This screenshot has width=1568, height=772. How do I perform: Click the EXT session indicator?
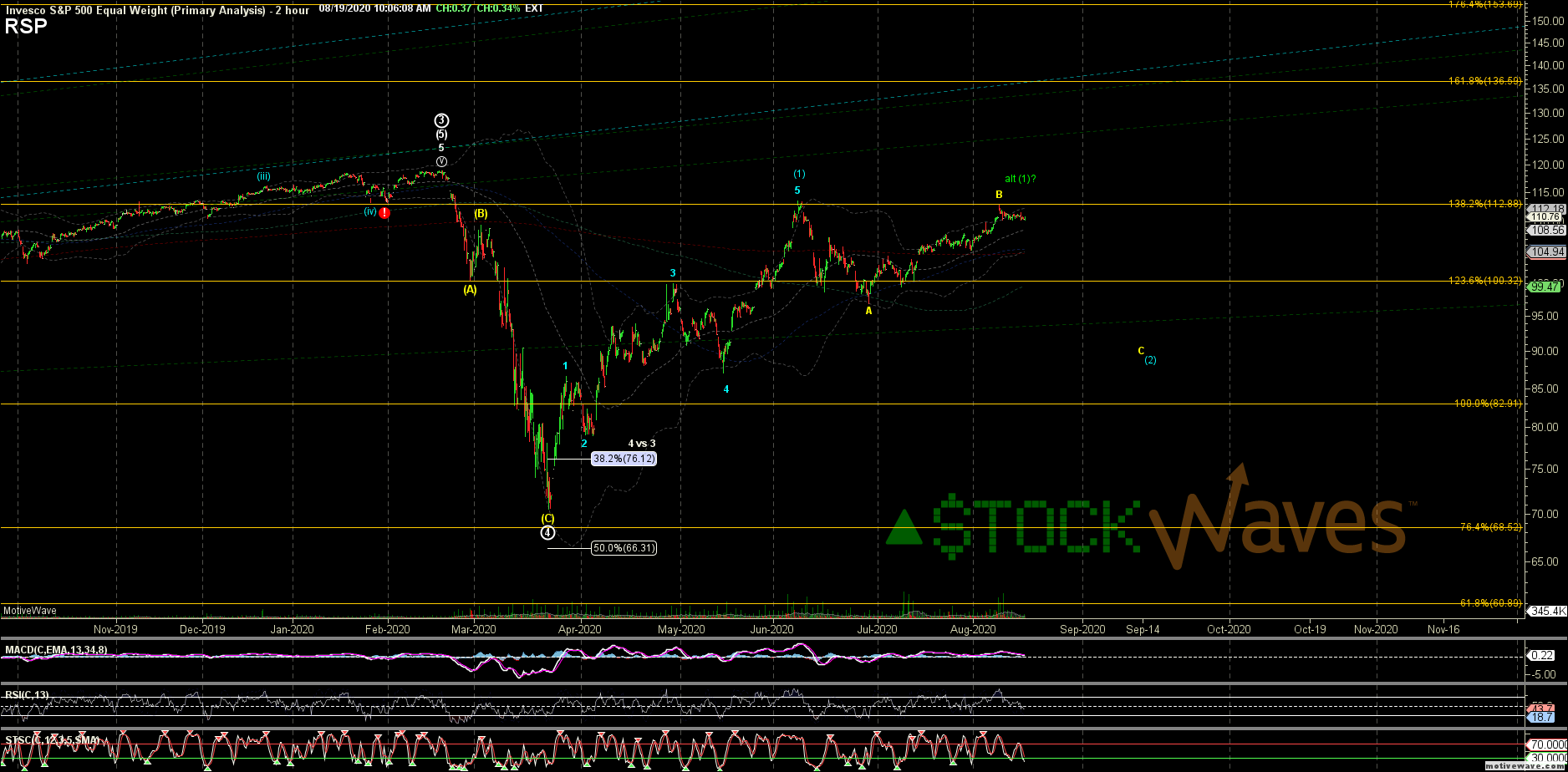[x=534, y=8]
